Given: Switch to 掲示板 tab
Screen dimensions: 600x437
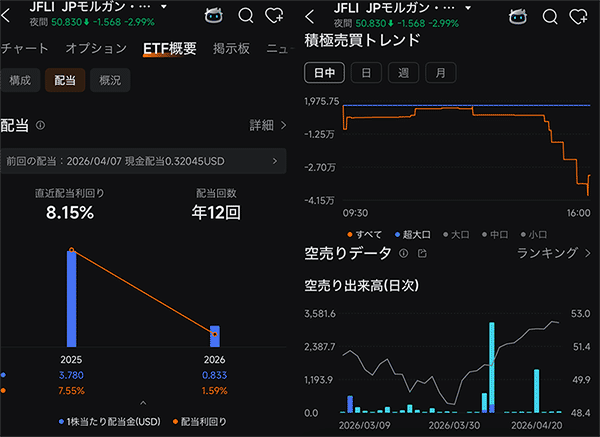Looking at the screenshot, I should click(231, 48).
